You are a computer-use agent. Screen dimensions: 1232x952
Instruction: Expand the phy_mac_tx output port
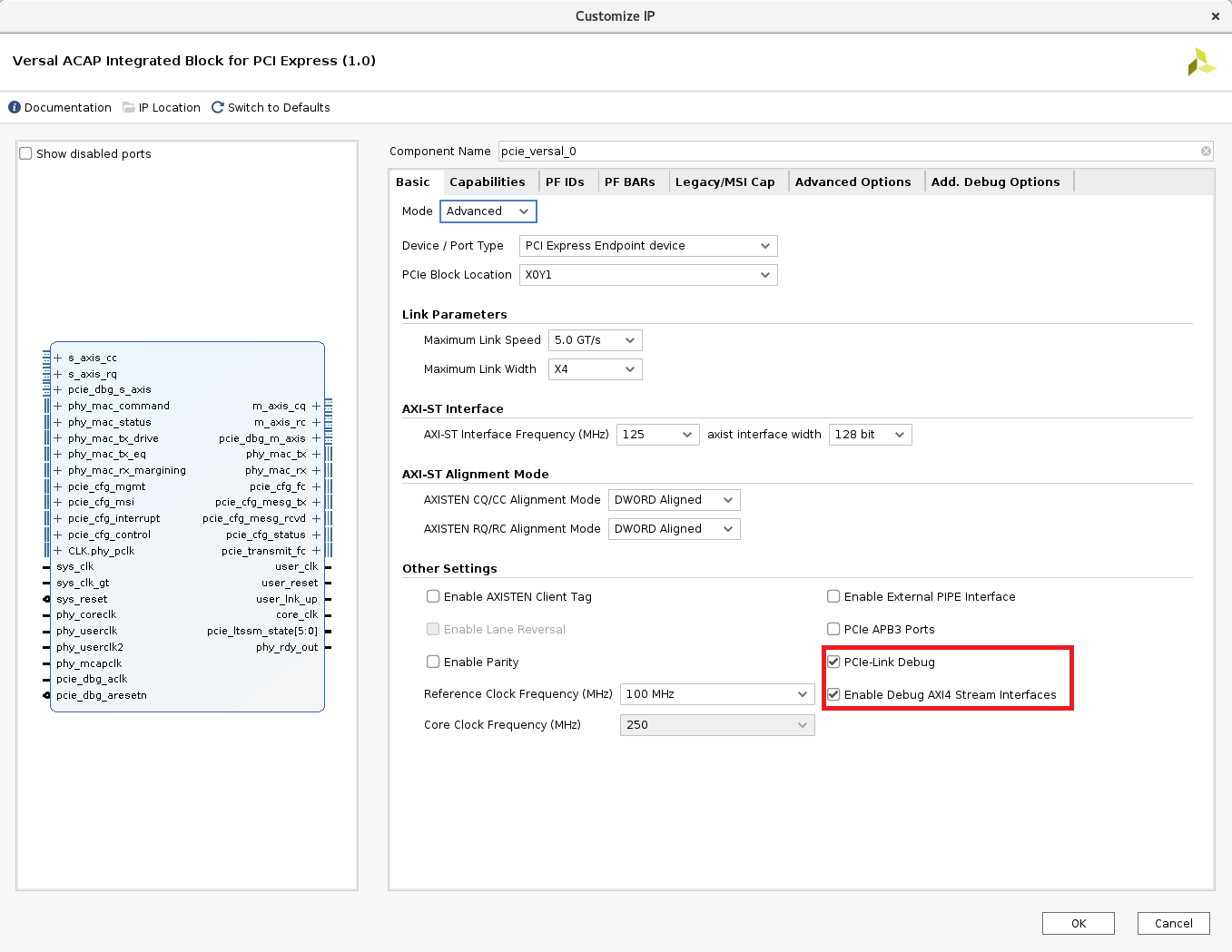point(316,455)
